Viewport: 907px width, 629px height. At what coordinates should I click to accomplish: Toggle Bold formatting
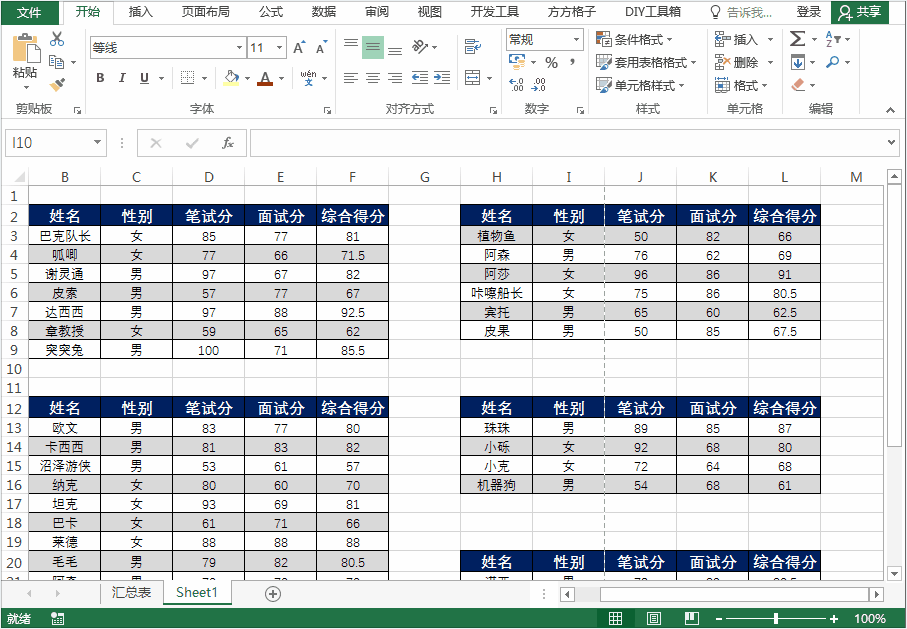tap(100, 78)
